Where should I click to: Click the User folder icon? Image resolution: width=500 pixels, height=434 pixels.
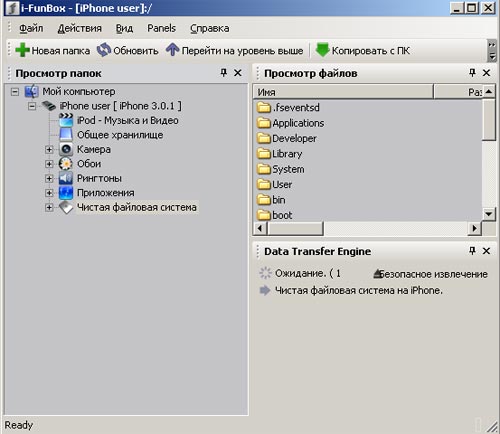coord(264,184)
